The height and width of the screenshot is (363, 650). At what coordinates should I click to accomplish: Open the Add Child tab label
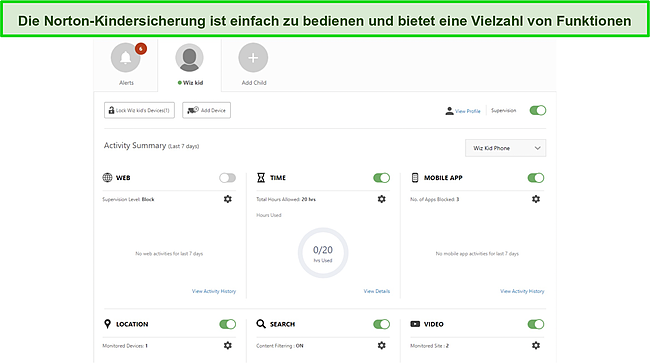click(254, 83)
